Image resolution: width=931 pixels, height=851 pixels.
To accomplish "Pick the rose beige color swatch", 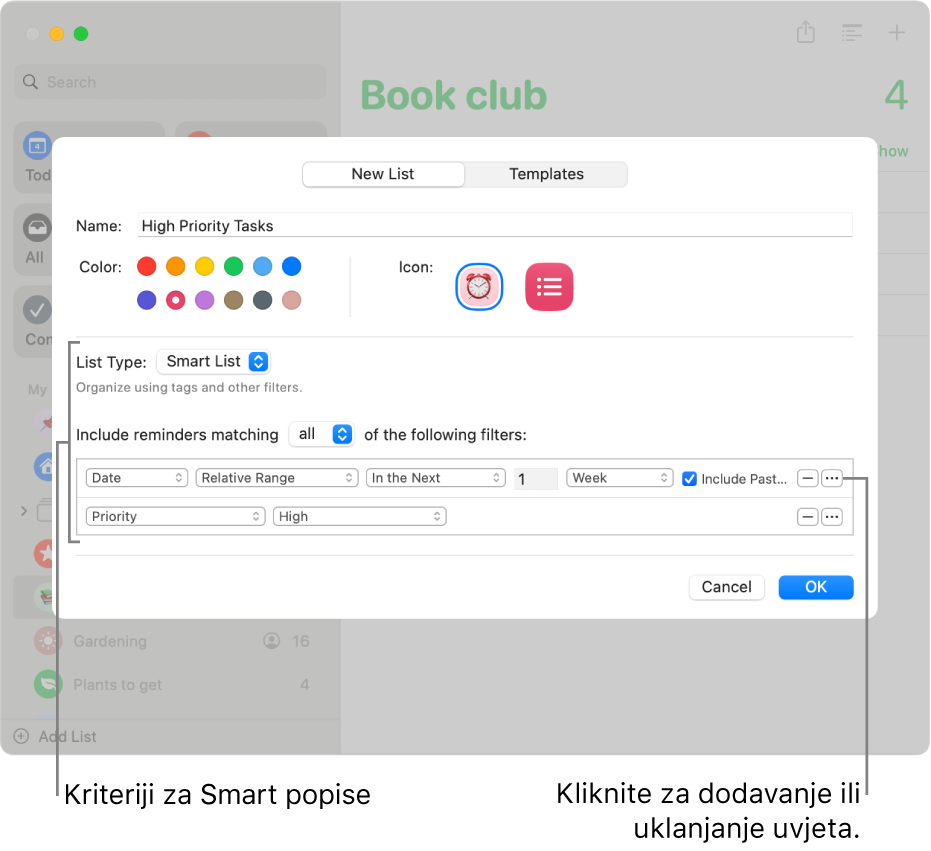I will (x=292, y=300).
